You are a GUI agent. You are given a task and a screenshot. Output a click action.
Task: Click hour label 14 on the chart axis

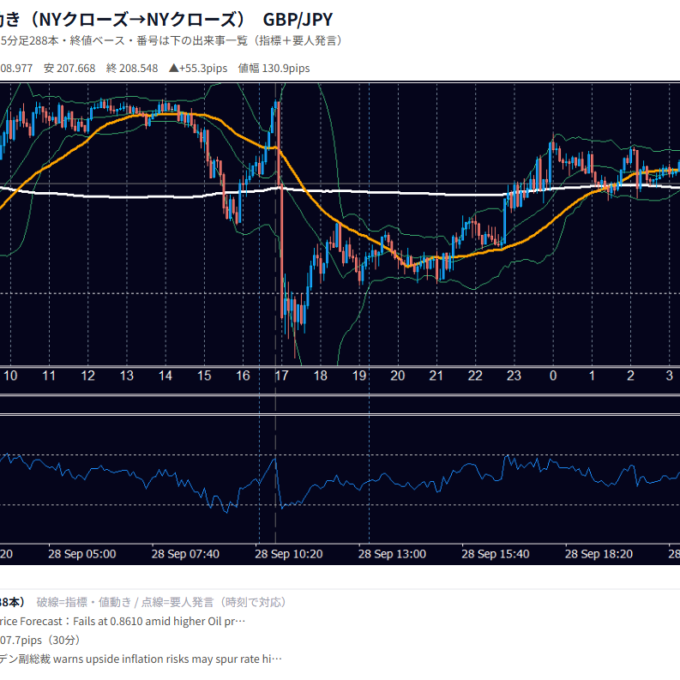[x=165, y=376]
